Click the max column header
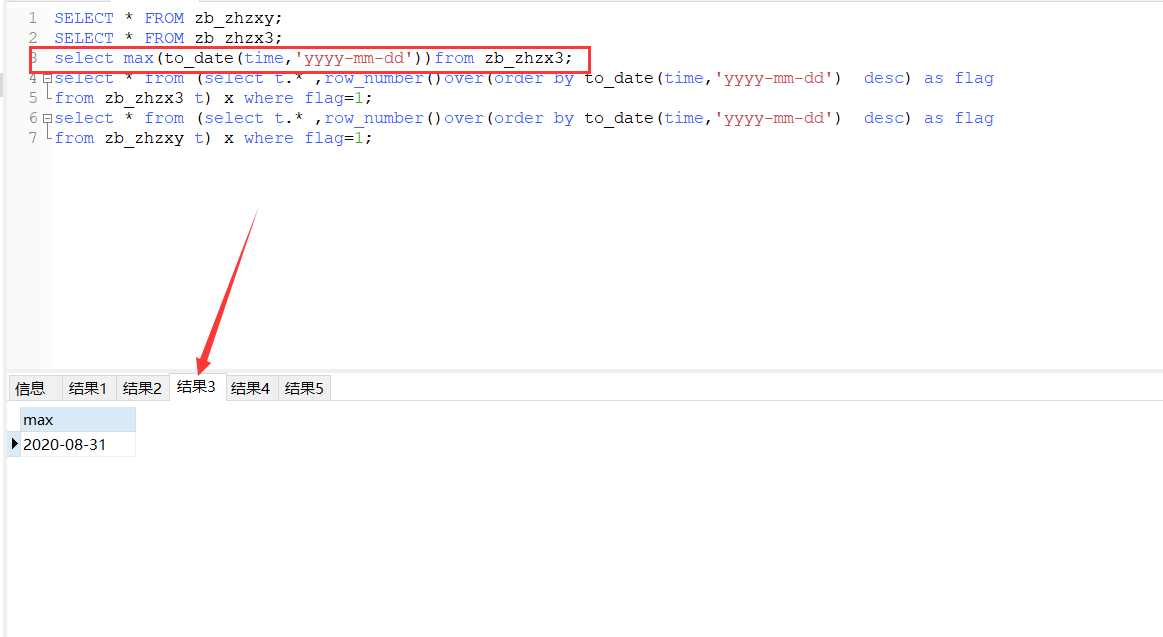The width and height of the screenshot is (1163, 637). [x=77, y=420]
